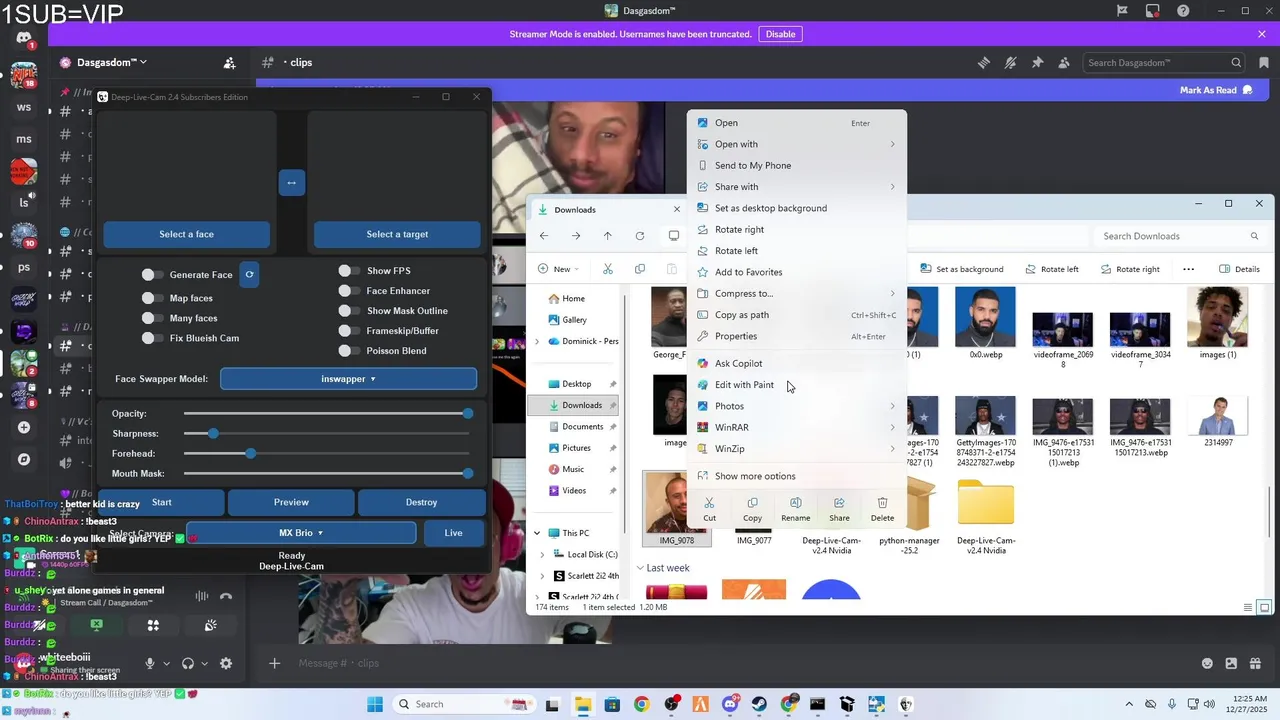Open the inswapper model dropdown

(x=348, y=379)
